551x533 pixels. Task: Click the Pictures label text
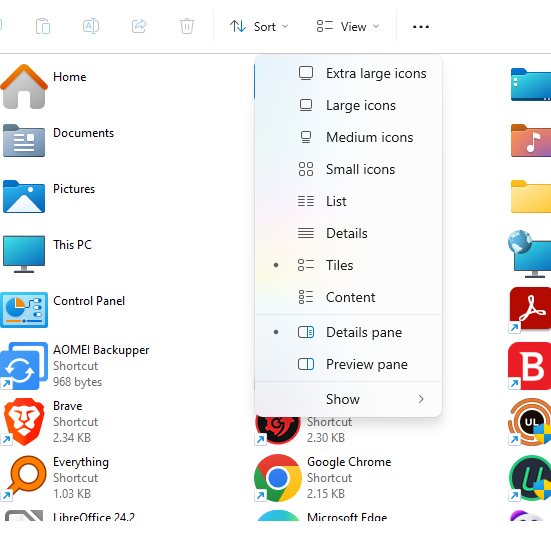tap(74, 189)
